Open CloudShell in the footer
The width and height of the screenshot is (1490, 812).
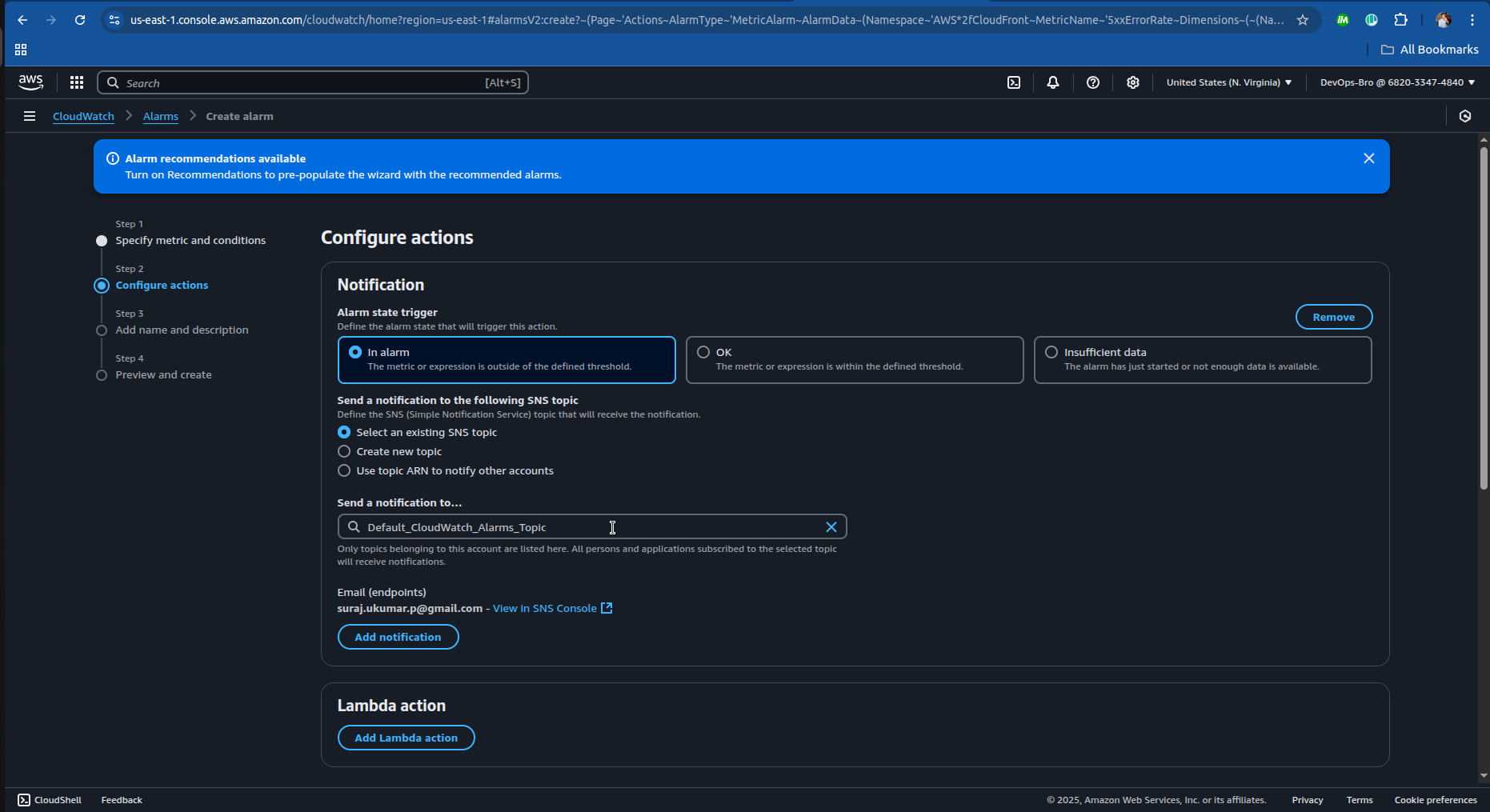point(50,800)
